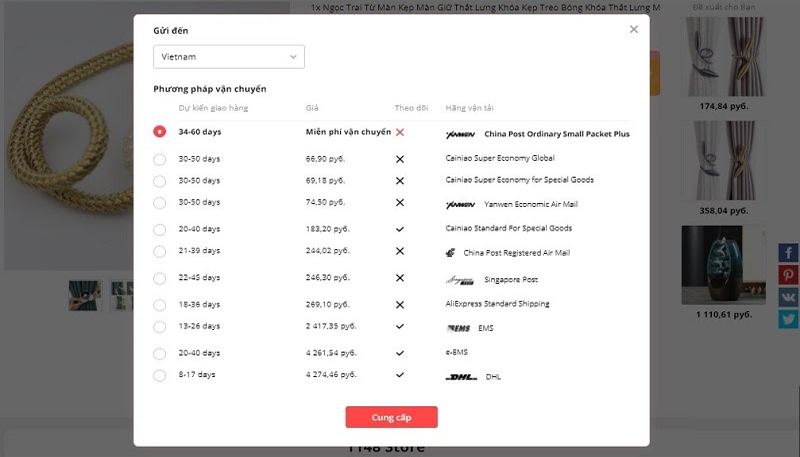Open the Vietnam destination country dropdown
800x457 pixels.
229,57
